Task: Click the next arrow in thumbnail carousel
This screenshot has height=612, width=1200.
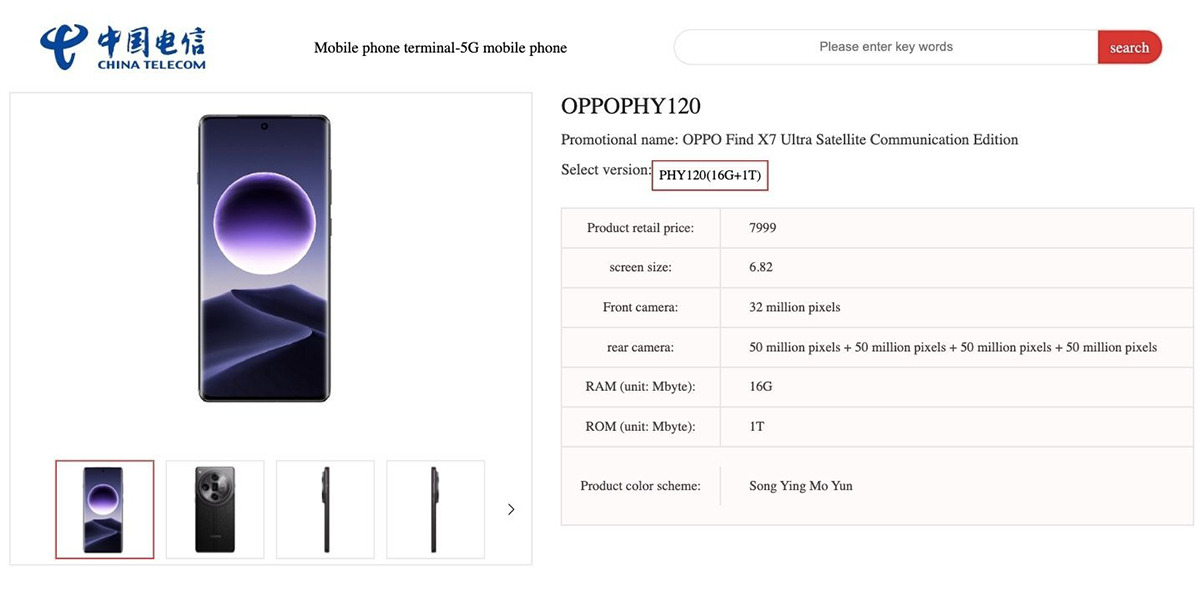Action: (x=511, y=509)
